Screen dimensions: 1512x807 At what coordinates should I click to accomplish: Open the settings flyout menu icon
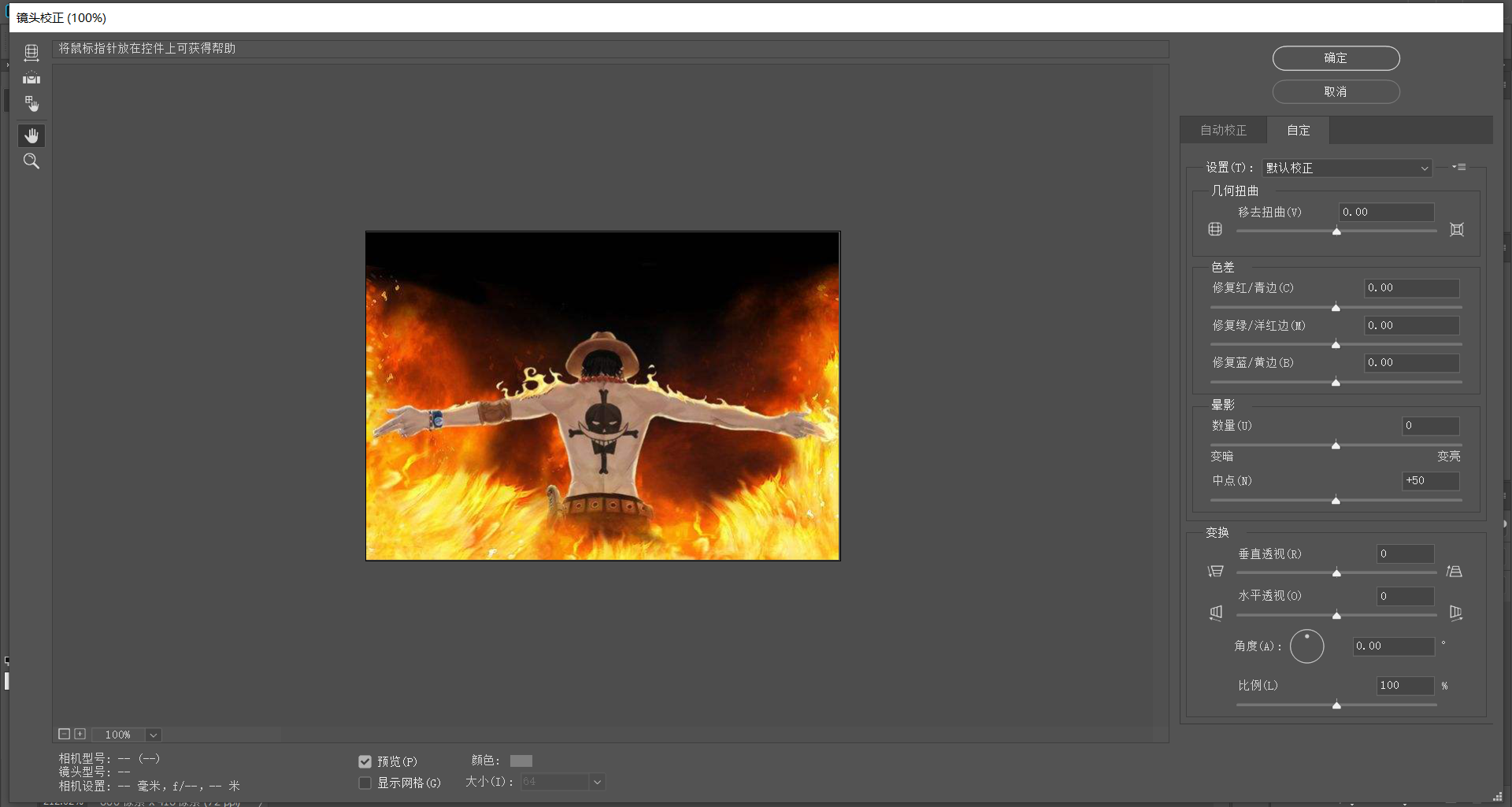(1459, 167)
